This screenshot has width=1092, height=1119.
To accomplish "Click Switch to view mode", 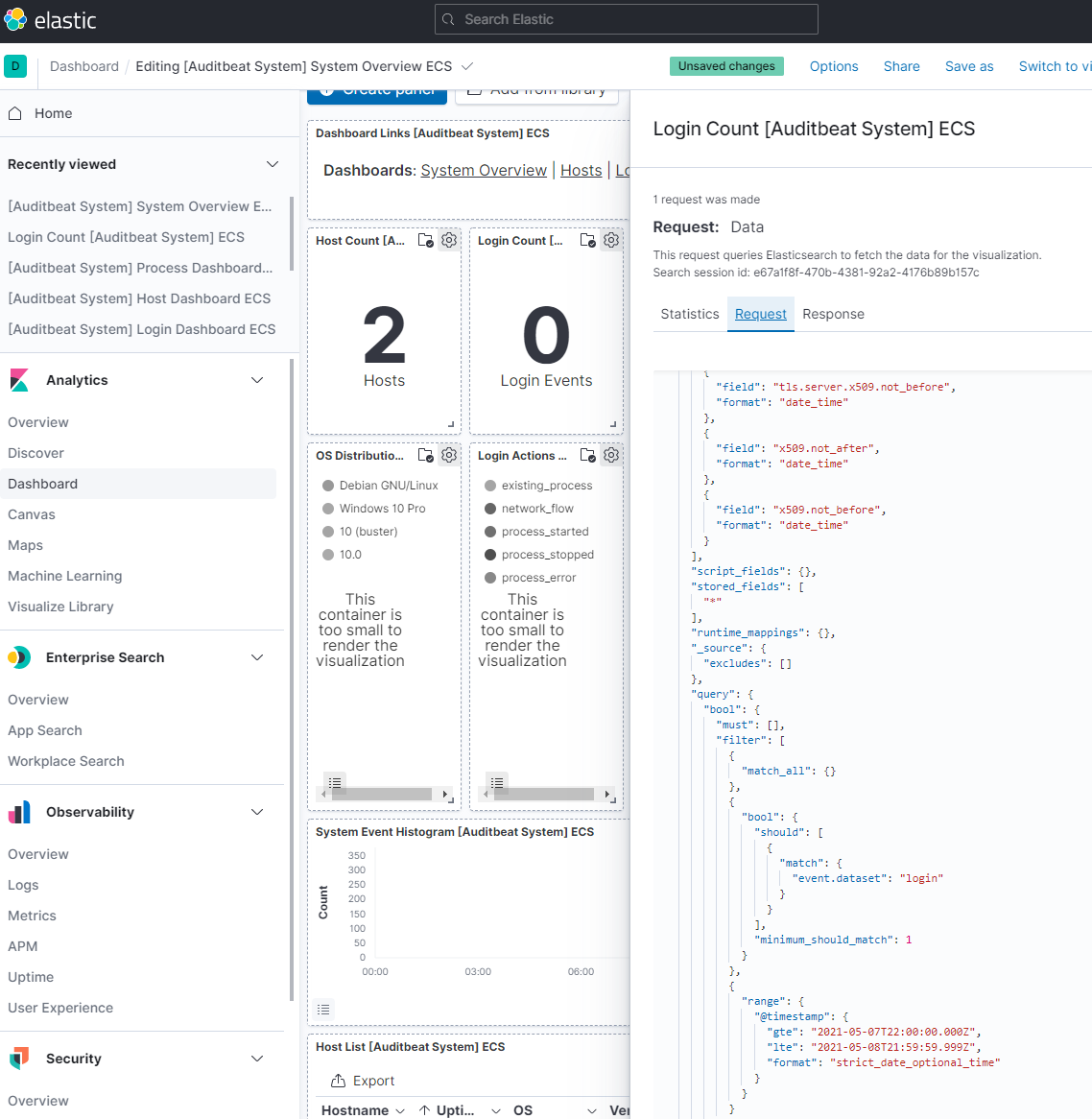I will coord(1056,66).
